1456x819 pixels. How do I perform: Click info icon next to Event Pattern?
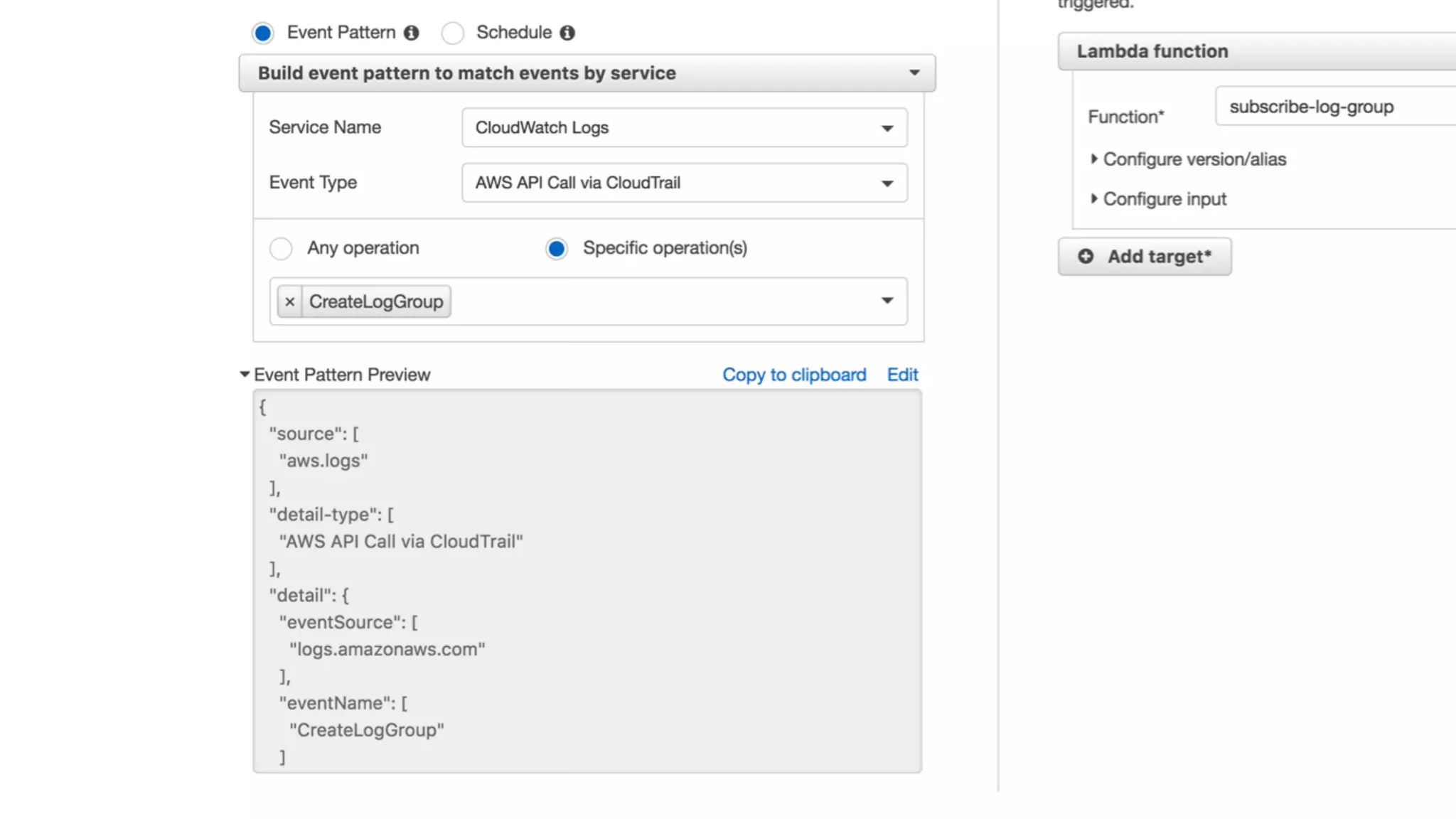411,33
